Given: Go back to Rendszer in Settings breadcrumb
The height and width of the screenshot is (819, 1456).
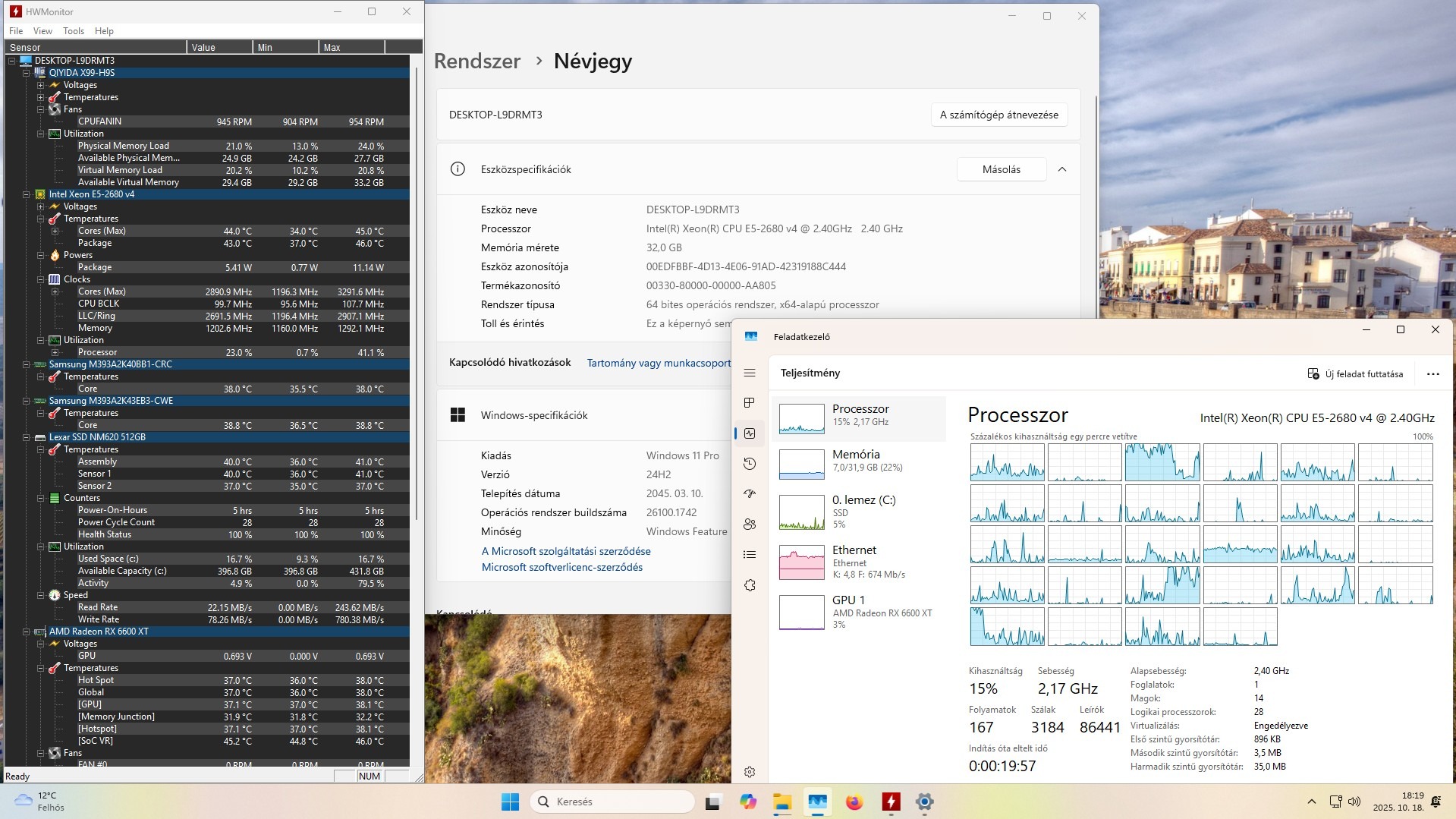Looking at the screenshot, I should pyautogui.click(x=477, y=61).
